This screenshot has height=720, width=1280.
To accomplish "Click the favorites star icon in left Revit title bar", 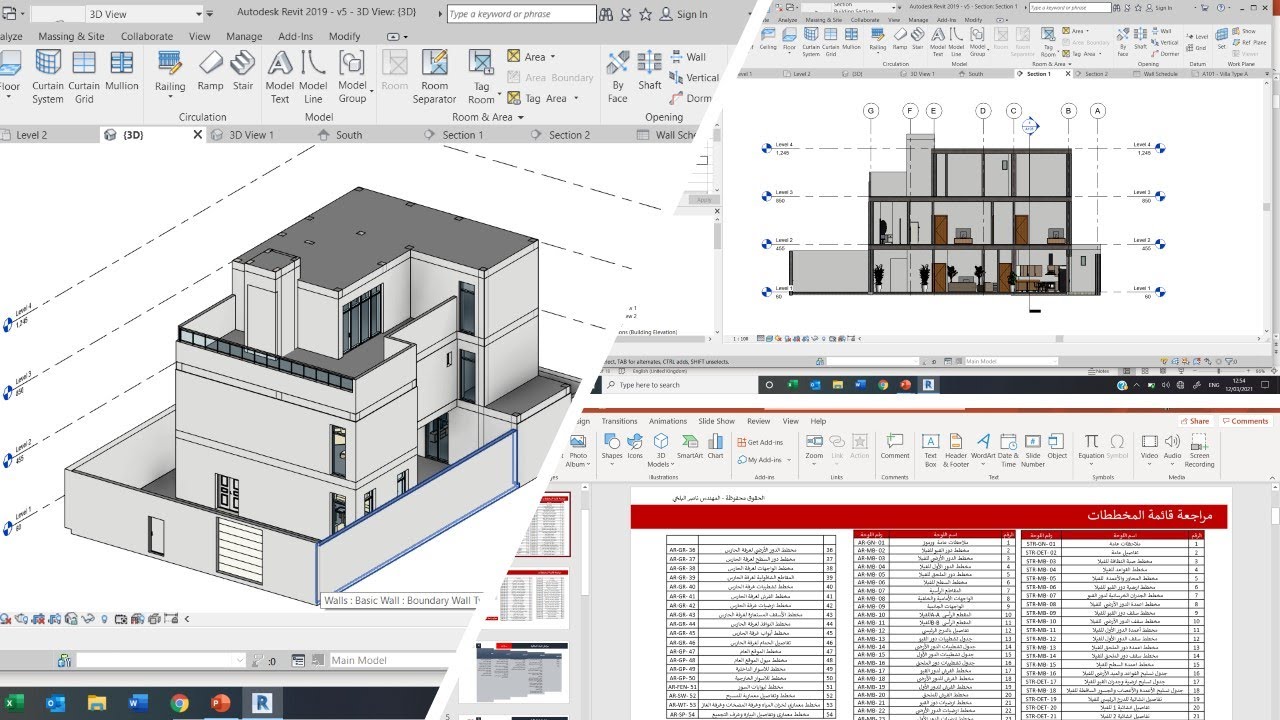I will 647,14.
